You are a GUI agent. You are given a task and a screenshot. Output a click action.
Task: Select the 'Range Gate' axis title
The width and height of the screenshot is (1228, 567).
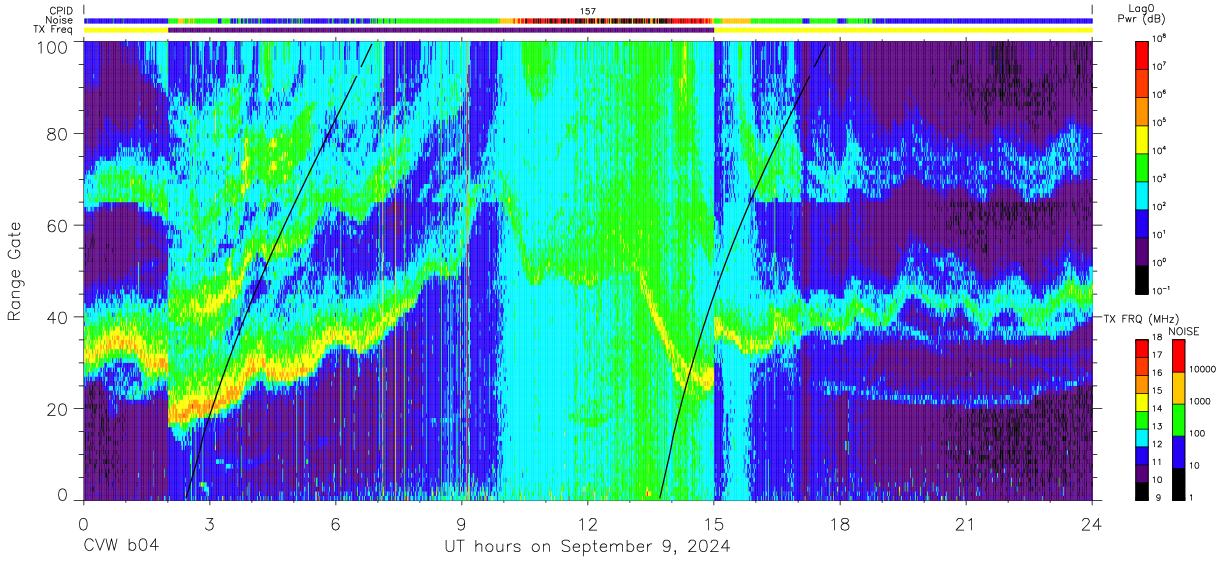click(x=15, y=271)
